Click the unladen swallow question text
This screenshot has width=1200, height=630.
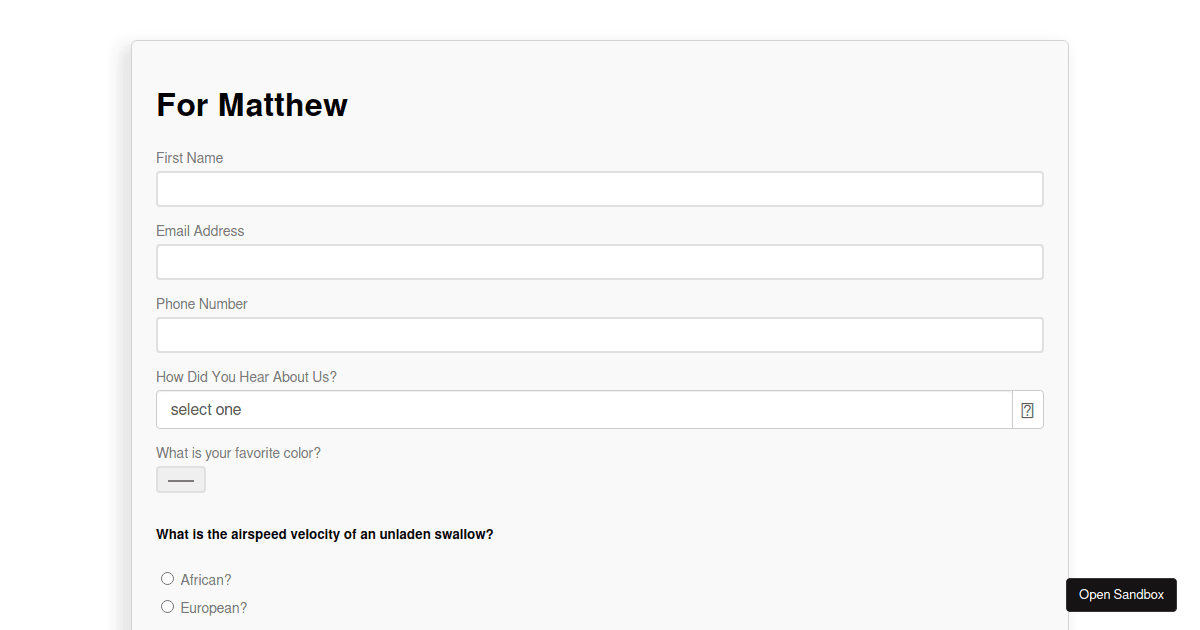[324, 533]
